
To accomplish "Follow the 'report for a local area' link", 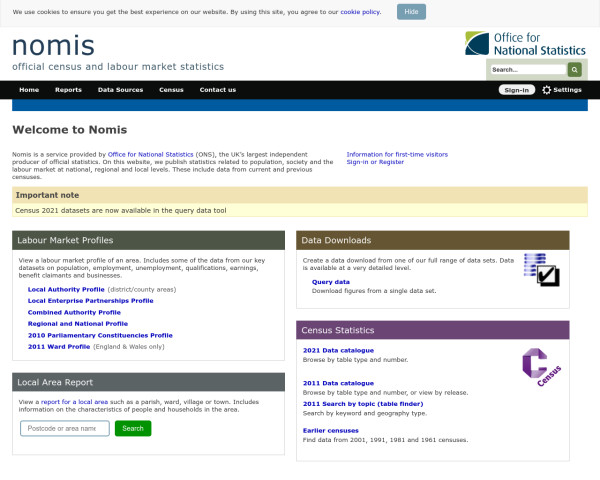I will pyautogui.click(x=74, y=402).
